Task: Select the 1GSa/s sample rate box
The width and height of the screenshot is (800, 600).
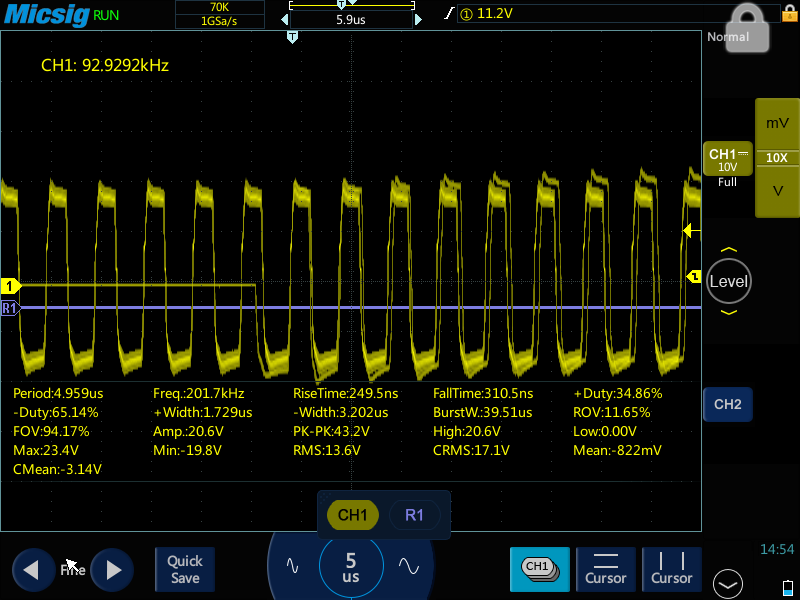Action: (219, 21)
